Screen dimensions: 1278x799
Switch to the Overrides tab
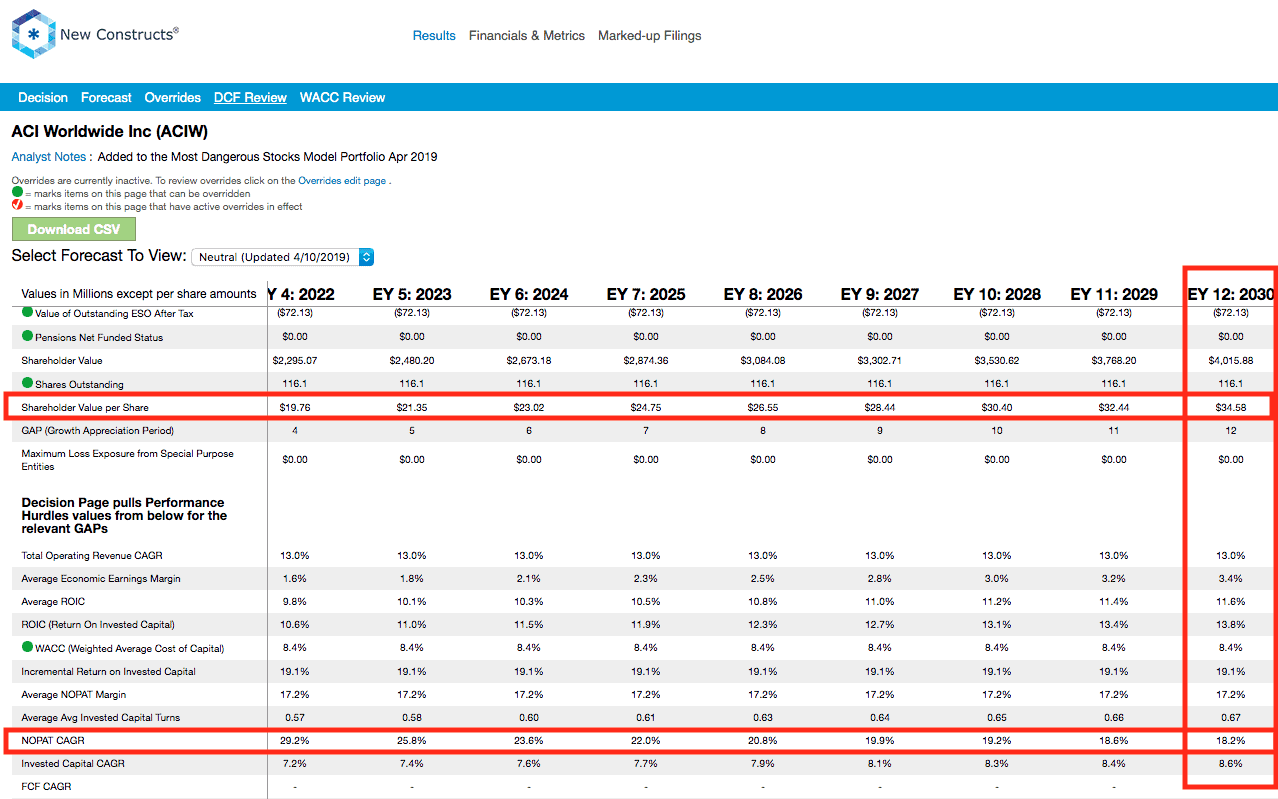[173, 97]
